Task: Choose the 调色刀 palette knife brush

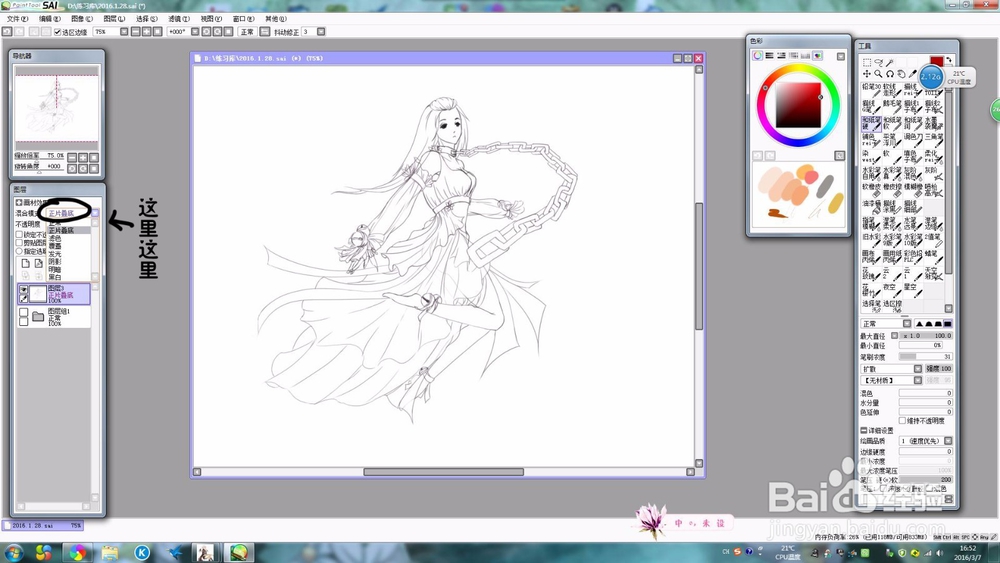Action: point(913,140)
